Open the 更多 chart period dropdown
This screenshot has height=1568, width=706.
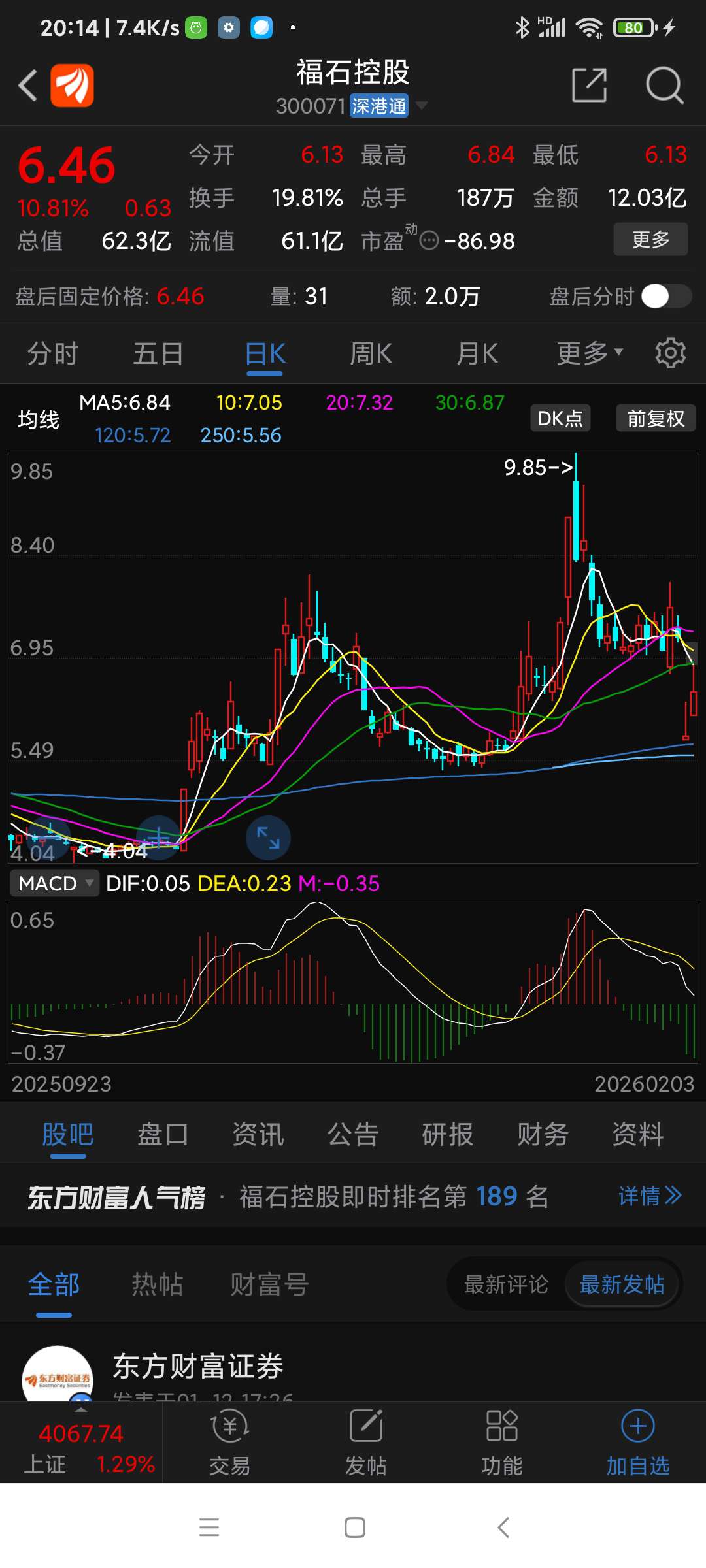(x=590, y=353)
